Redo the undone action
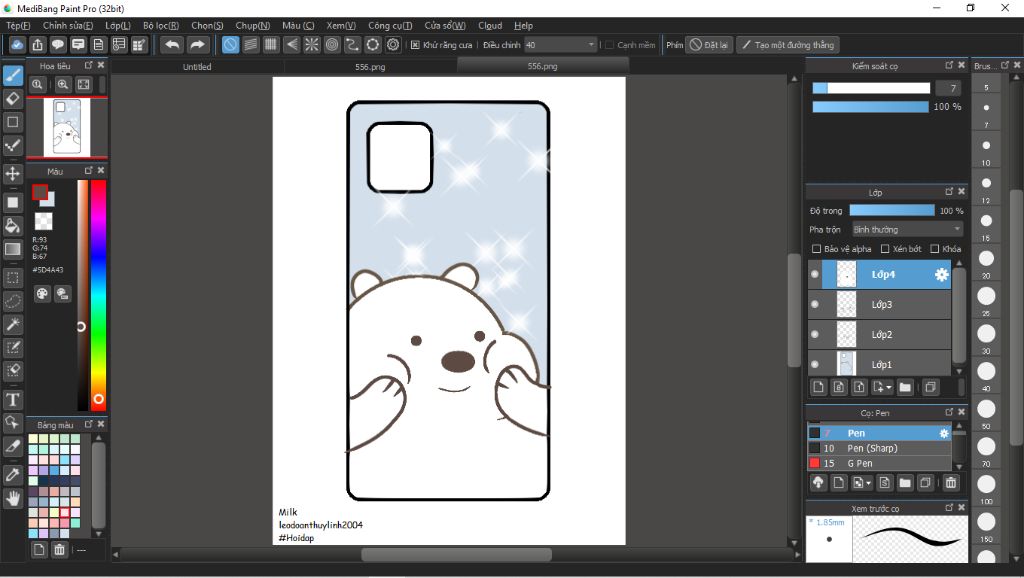Image resolution: width=1024 pixels, height=578 pixels. click(x=197, y=44)
